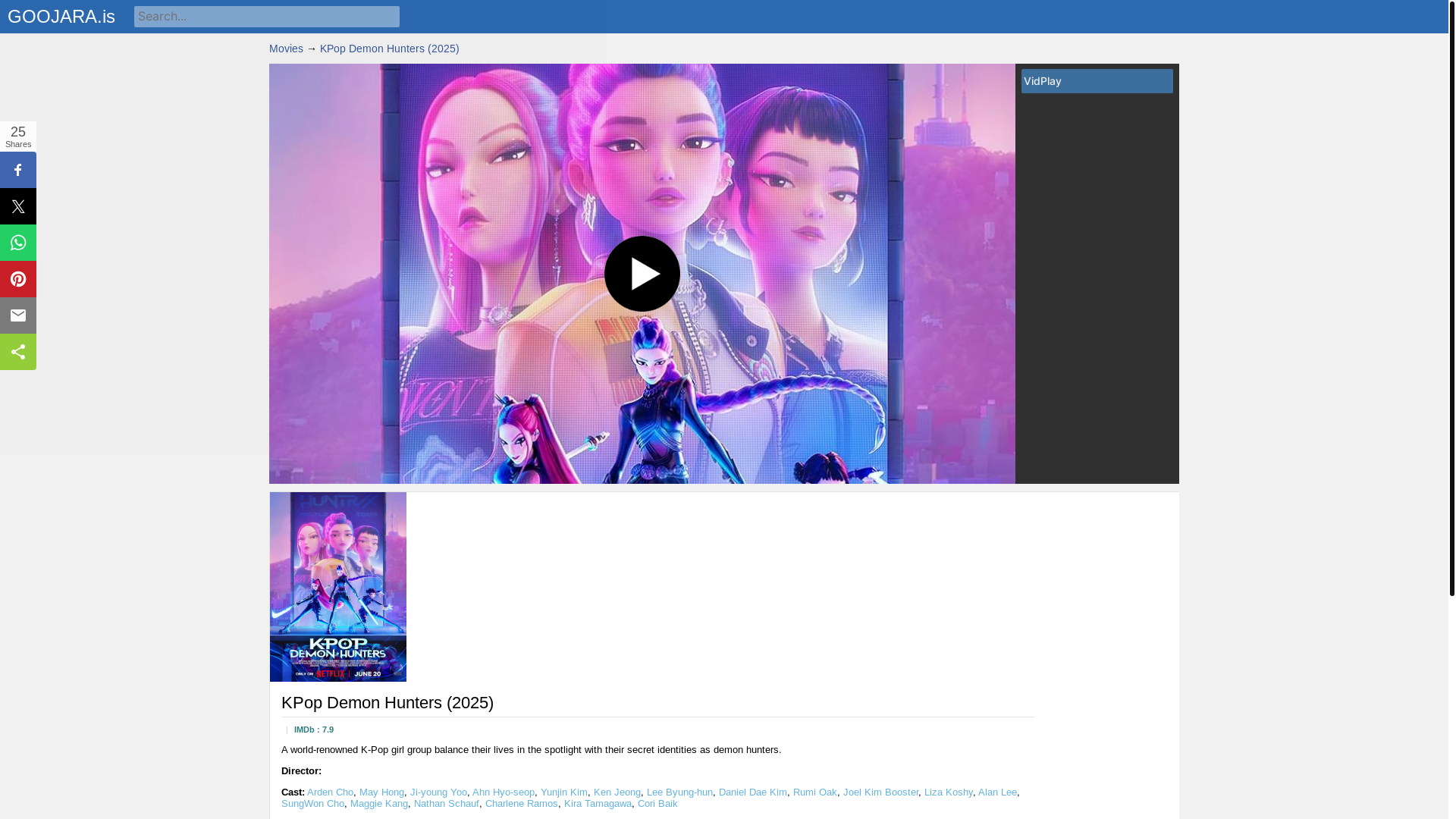This screenshot has height=819, width=1456.
Task: Open cast member Rumi Oak
Action: [x=815, y=792]
